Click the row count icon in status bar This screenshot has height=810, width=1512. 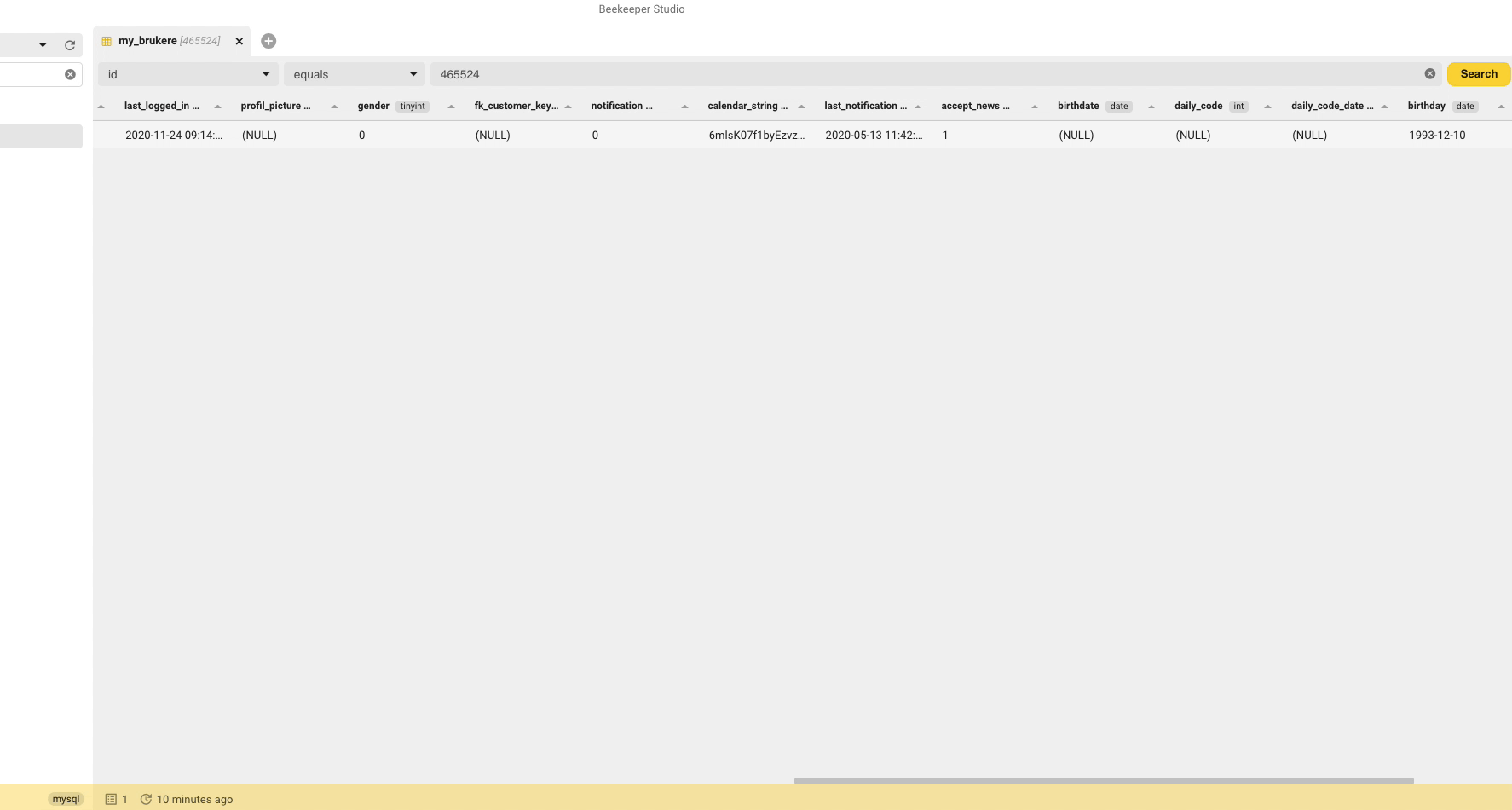[x=111, y=799]
